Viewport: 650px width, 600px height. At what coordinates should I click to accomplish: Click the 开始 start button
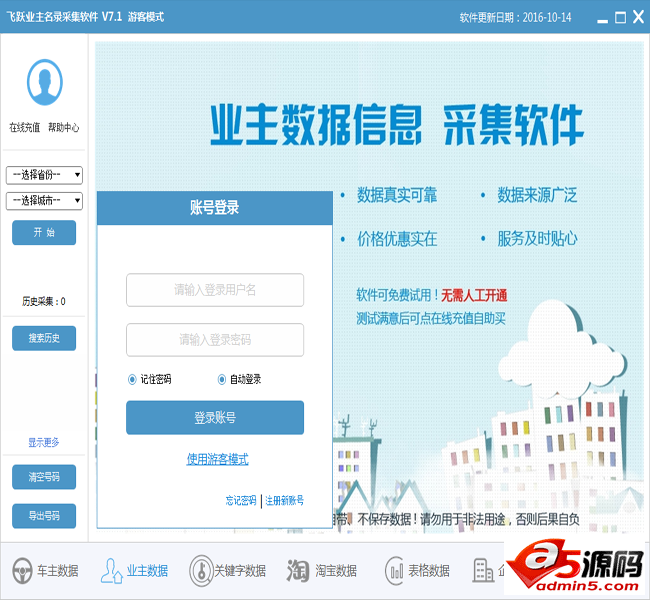pos(44,232)
